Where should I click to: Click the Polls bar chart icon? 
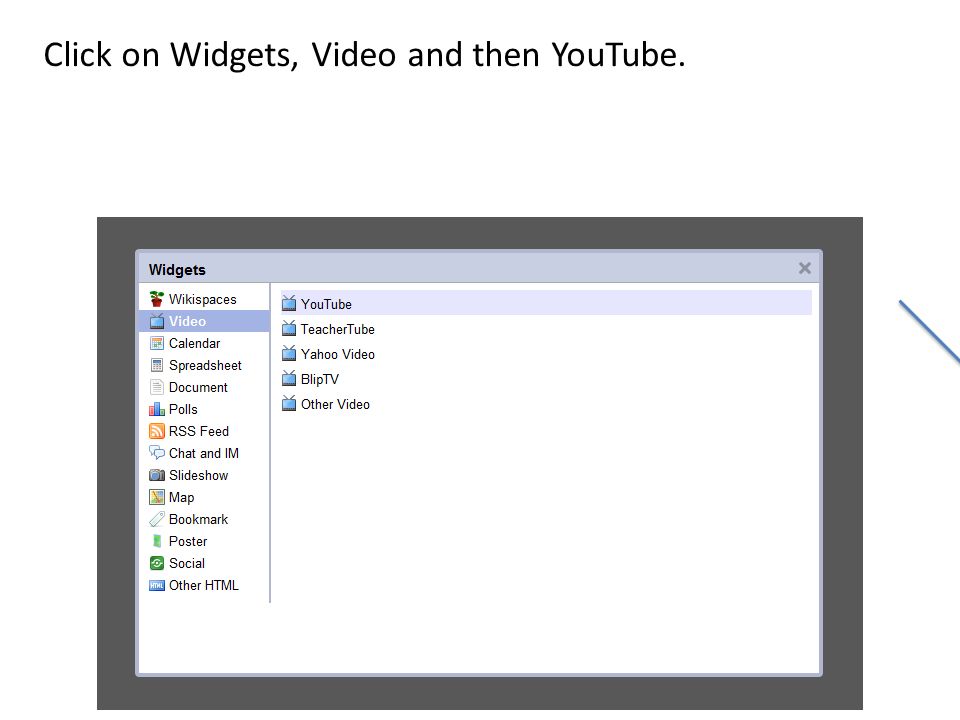pos(157,409)
